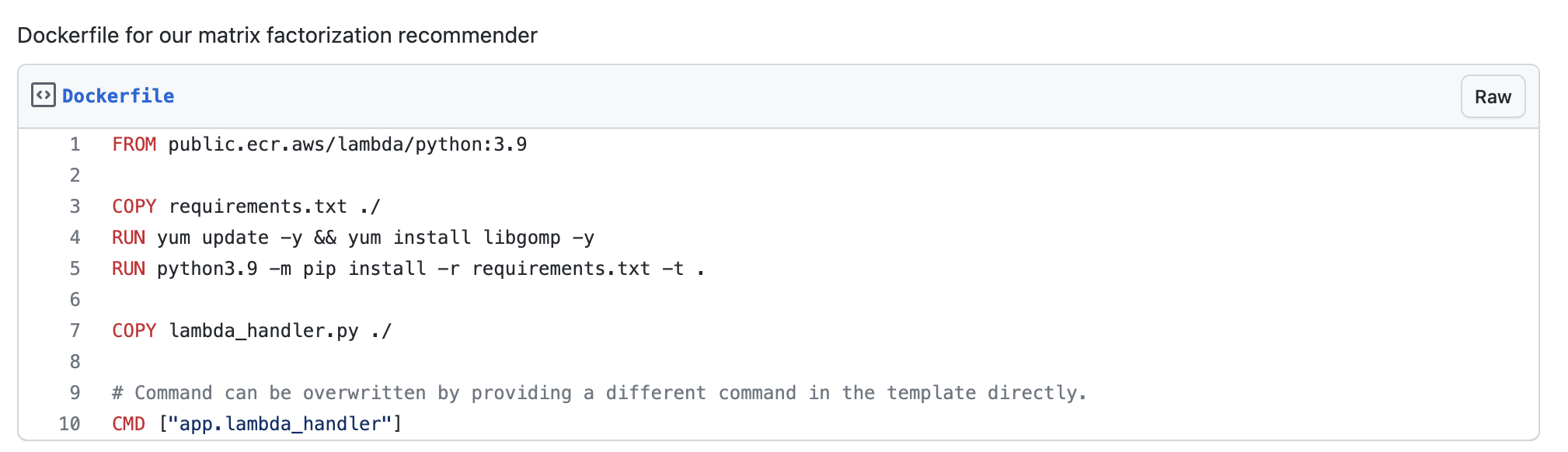Select line number 7 in the gutter
This screenshot has height=452, width=1568.
coord(74,330)
